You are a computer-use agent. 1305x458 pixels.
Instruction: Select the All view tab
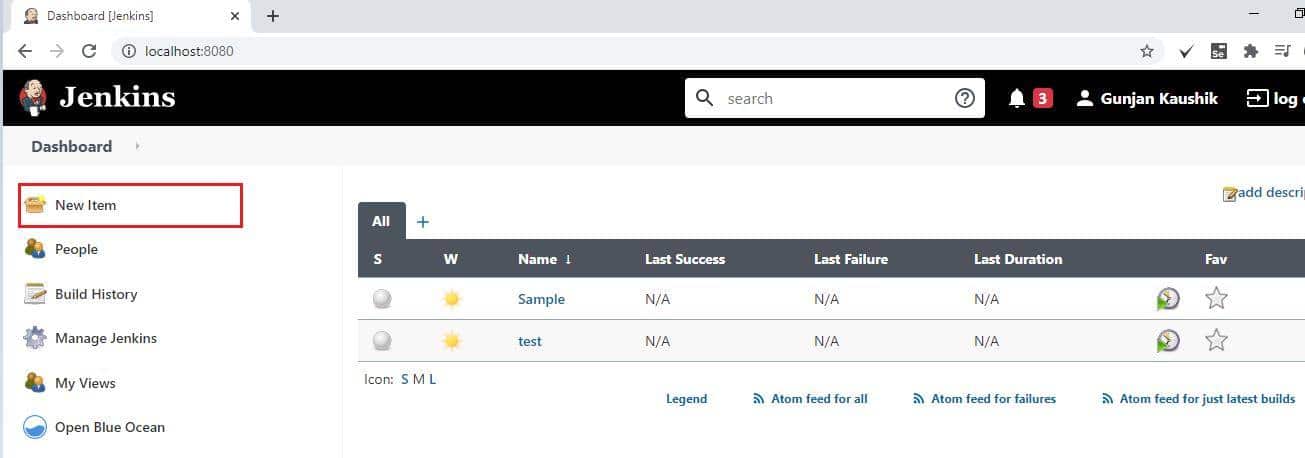pos(381,221)
